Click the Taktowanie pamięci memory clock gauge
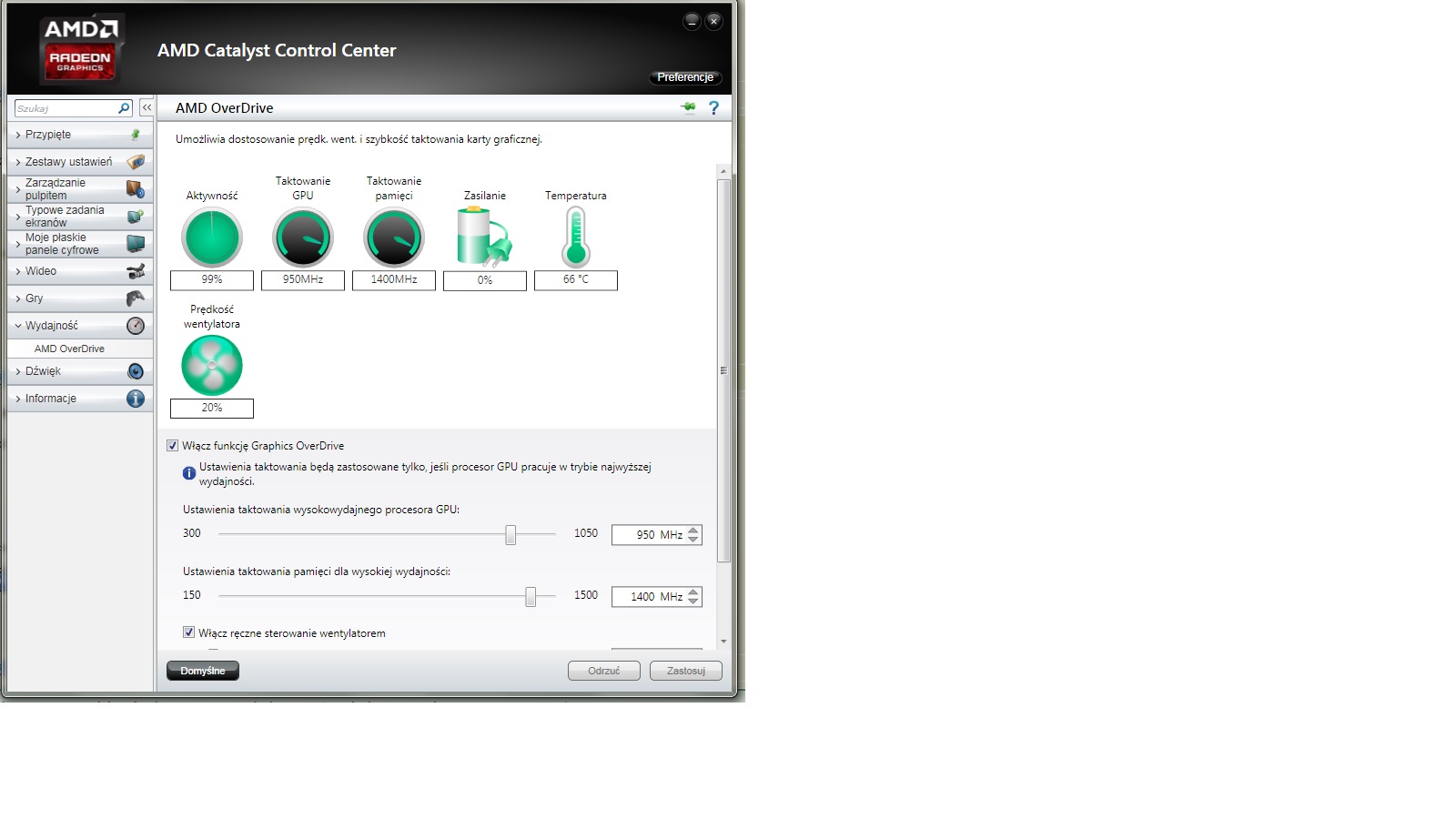The height and width of the screenshot is (819, 1456). [x=394, y=238]
